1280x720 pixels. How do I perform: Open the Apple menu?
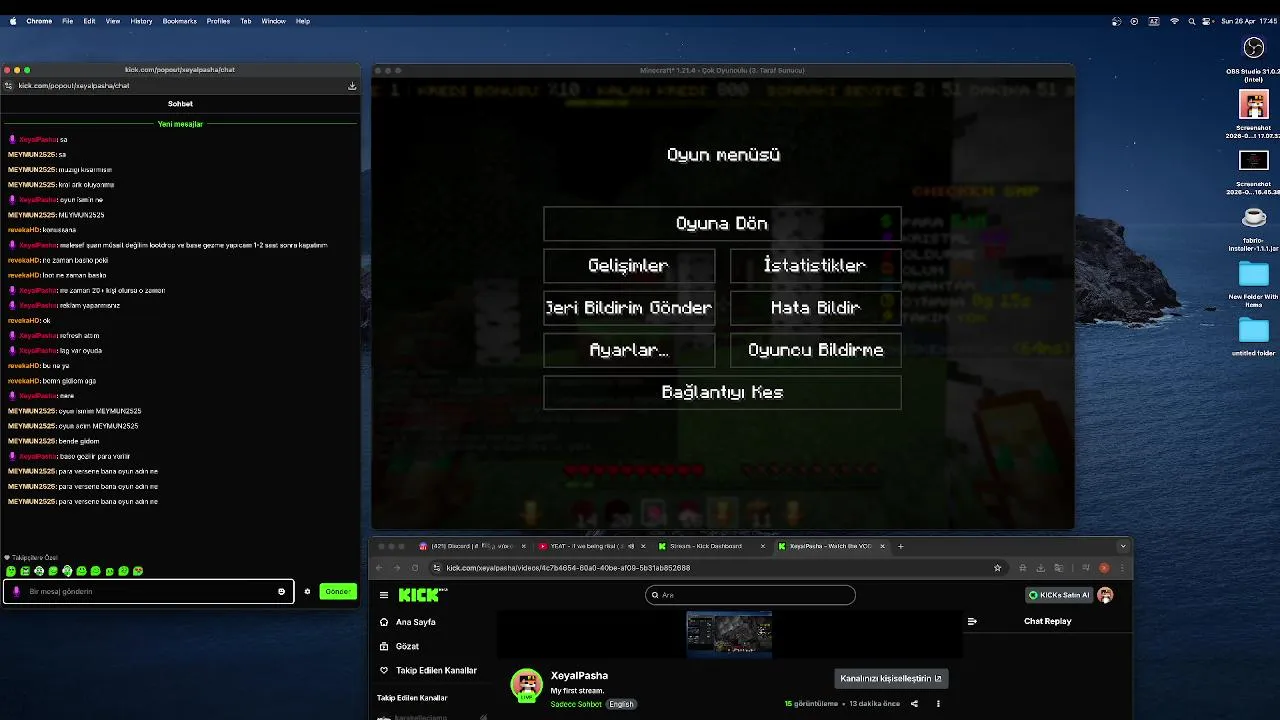pos(13,21)
